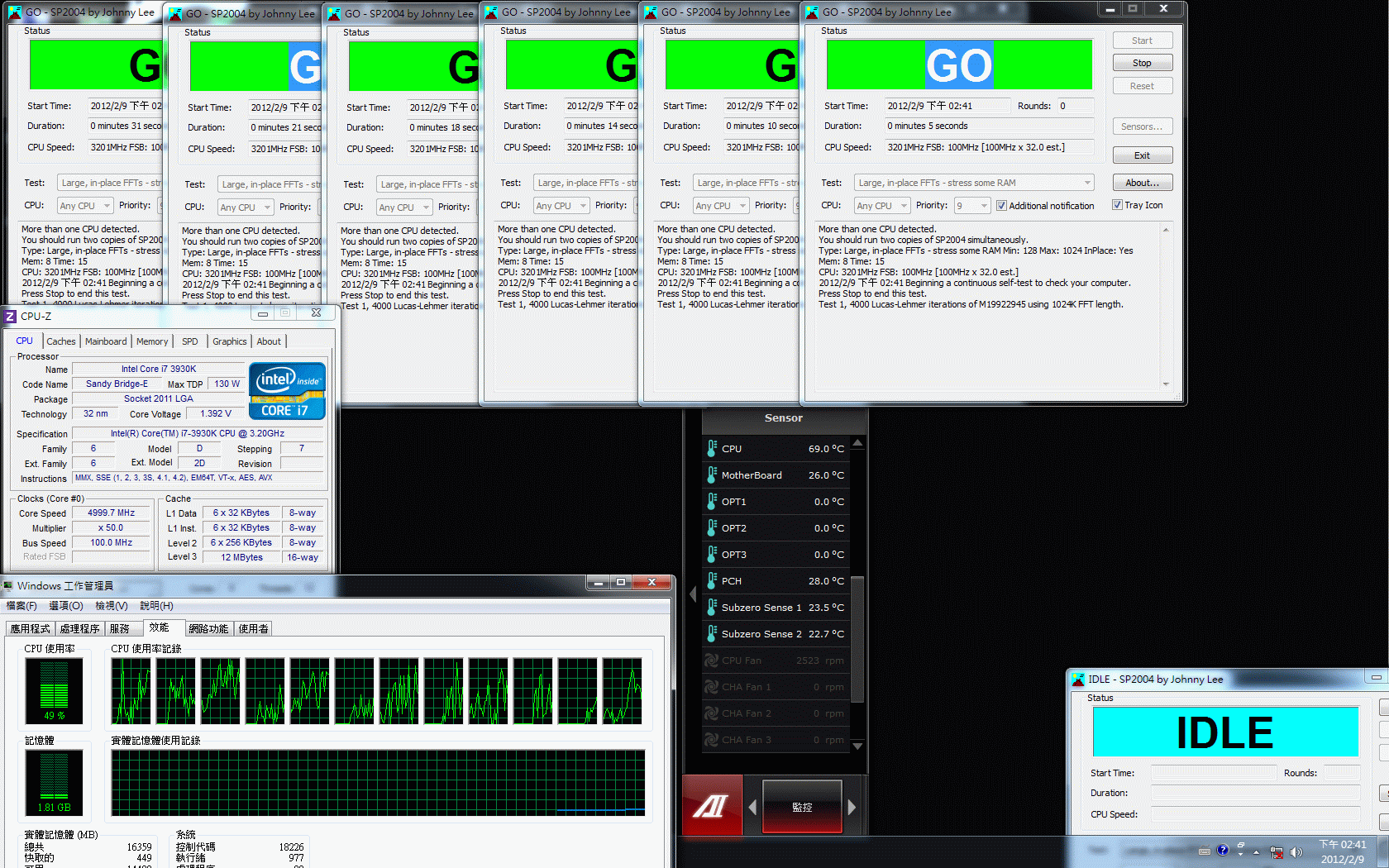The width and height of the screenshot is (1389, 868).
Task: Open the 檢視(V) menu in Task Manager
Action: coord(112,606)
